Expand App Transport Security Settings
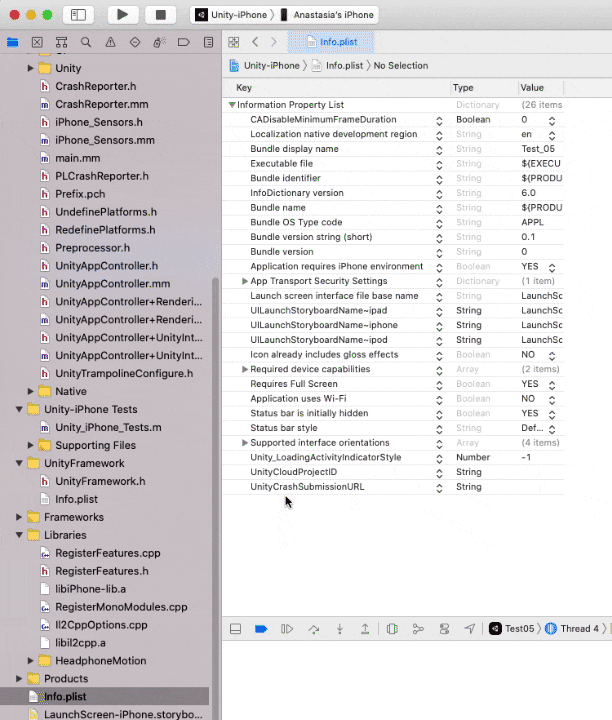 click(245, 281)
